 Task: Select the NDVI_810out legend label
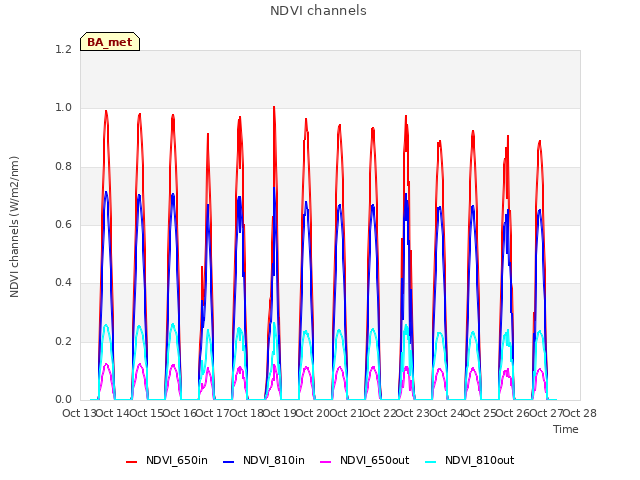(x=480, y=460)
